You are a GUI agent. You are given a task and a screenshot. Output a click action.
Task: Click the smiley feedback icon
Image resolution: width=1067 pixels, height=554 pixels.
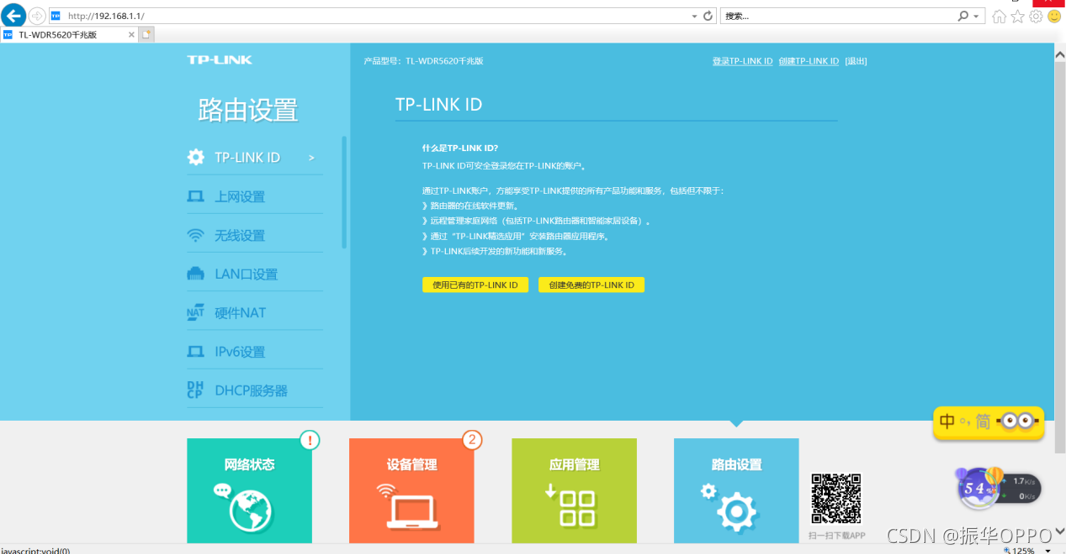[1054, 16]
